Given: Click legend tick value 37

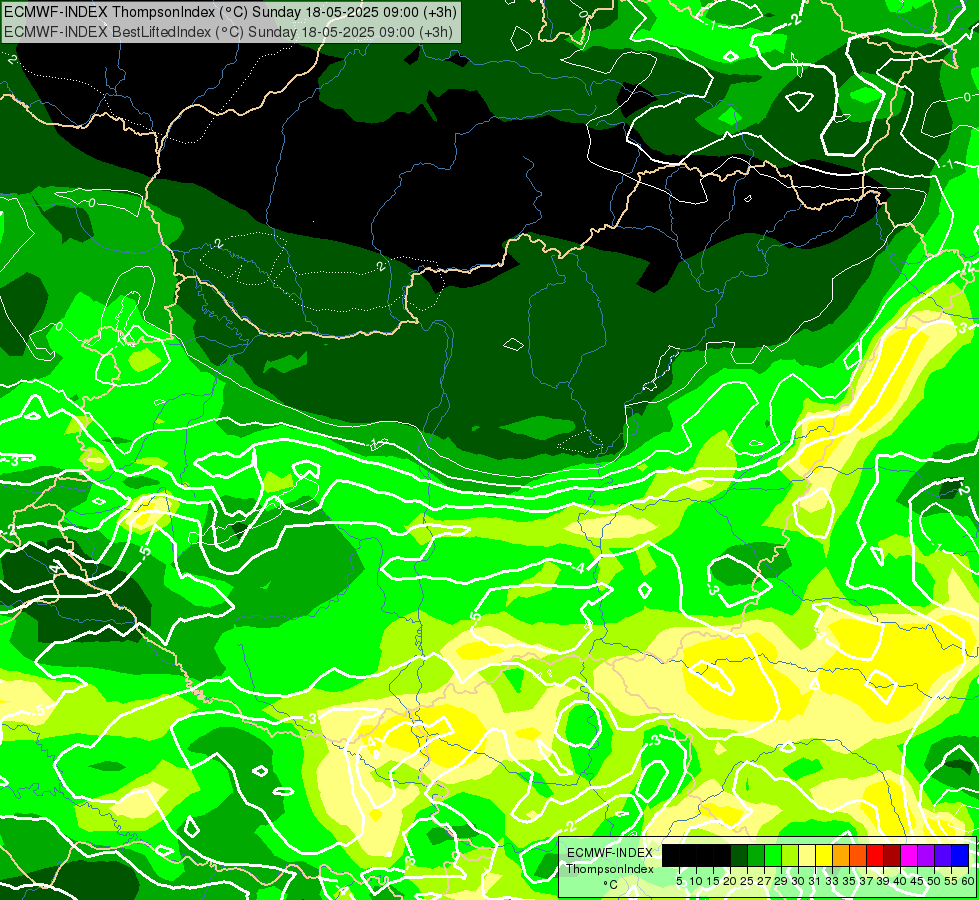Looking at the screenshot, I should (867, 881).
